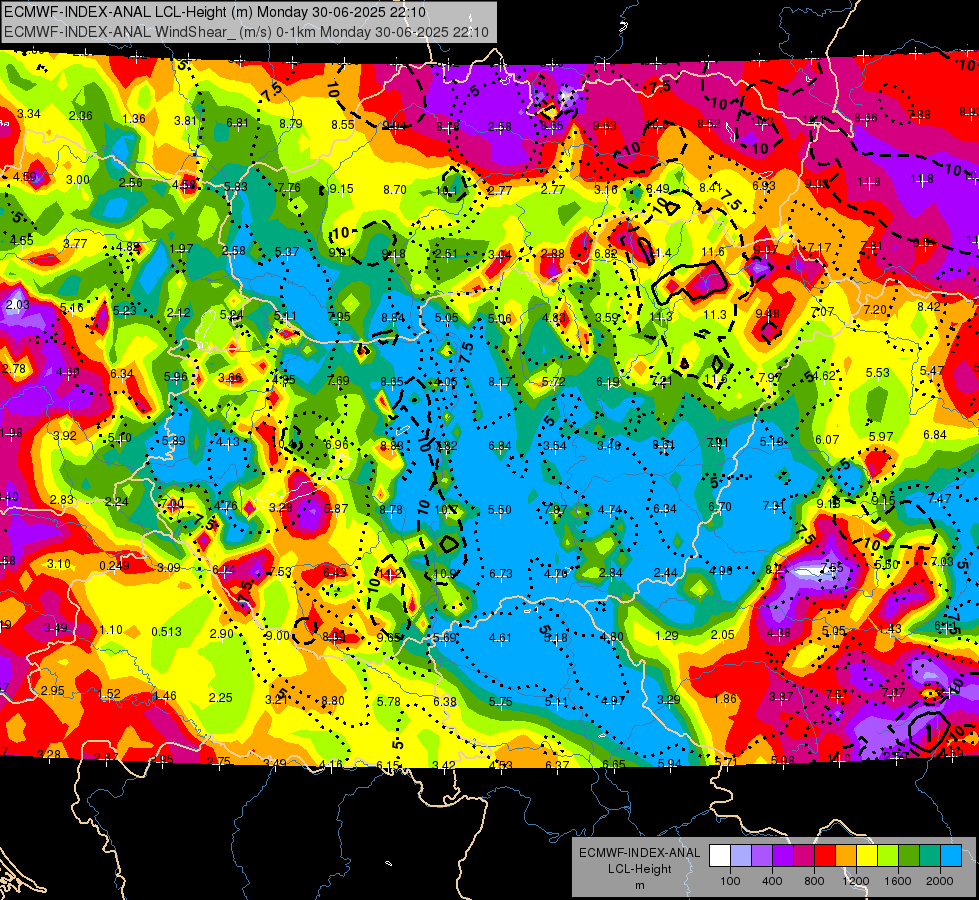
Task: Click the wind shear value 3.29
Action: click(669, 700)
